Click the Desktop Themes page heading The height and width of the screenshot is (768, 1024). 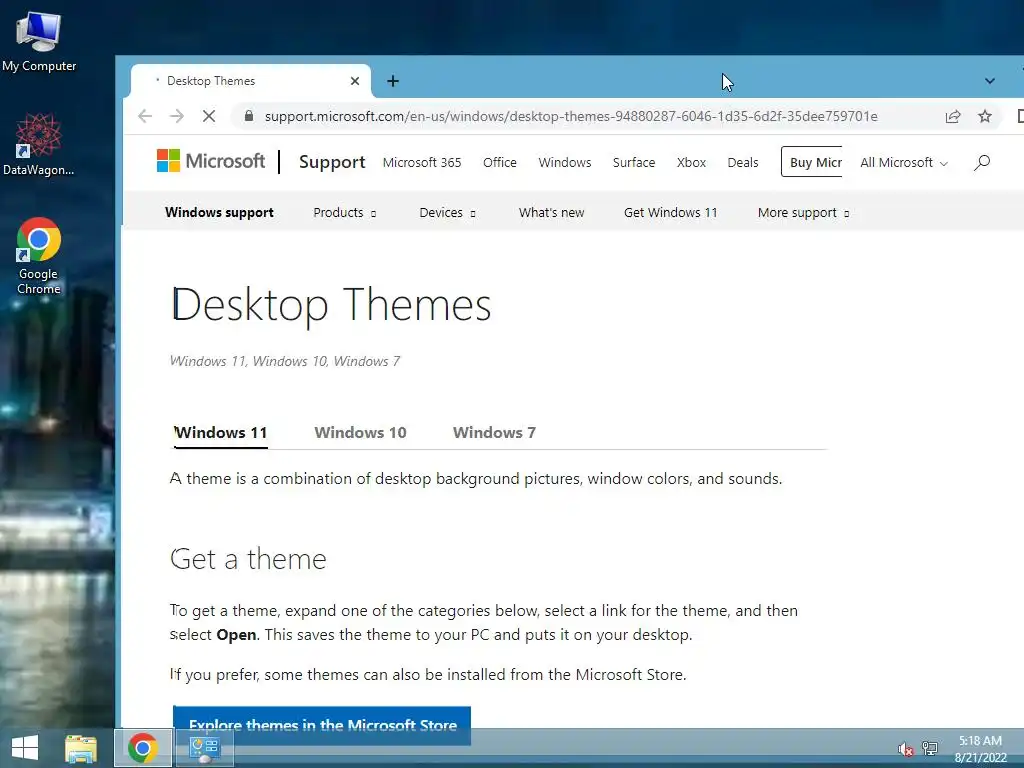click(x=331, y=305)
